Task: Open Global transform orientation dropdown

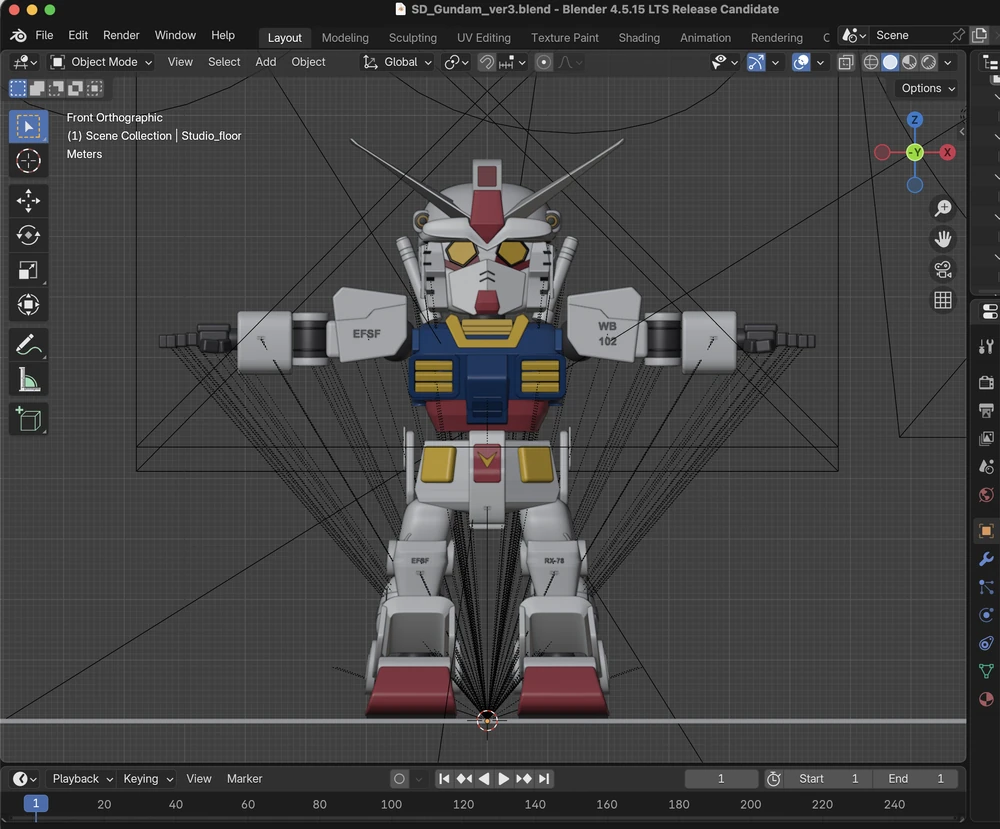Action: tap(397, 62)
